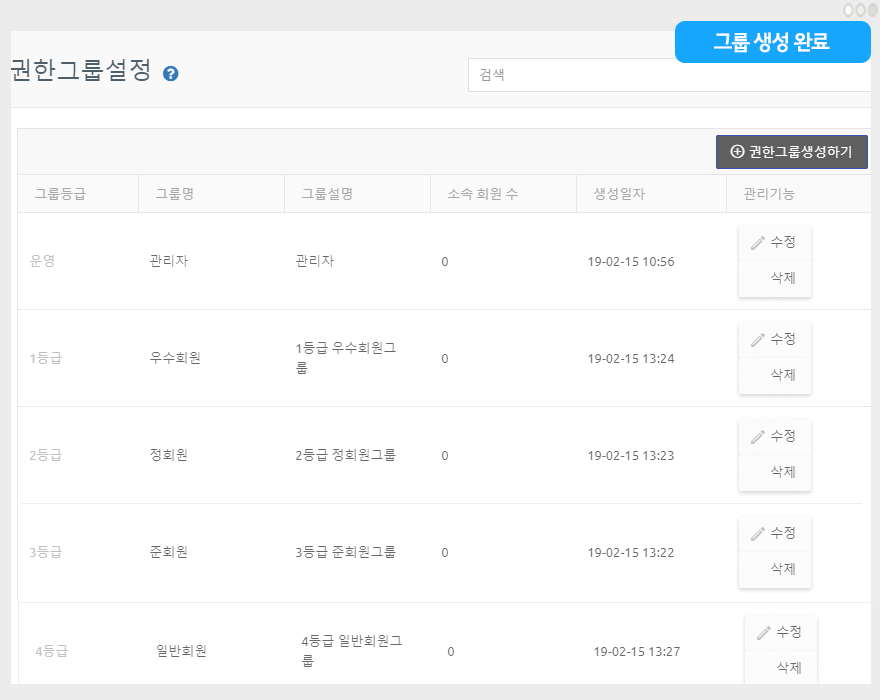Remove the 준회원 group with 삭제
Image resolution: width=880 pixels, height=700 pixels.
[783, 569]
